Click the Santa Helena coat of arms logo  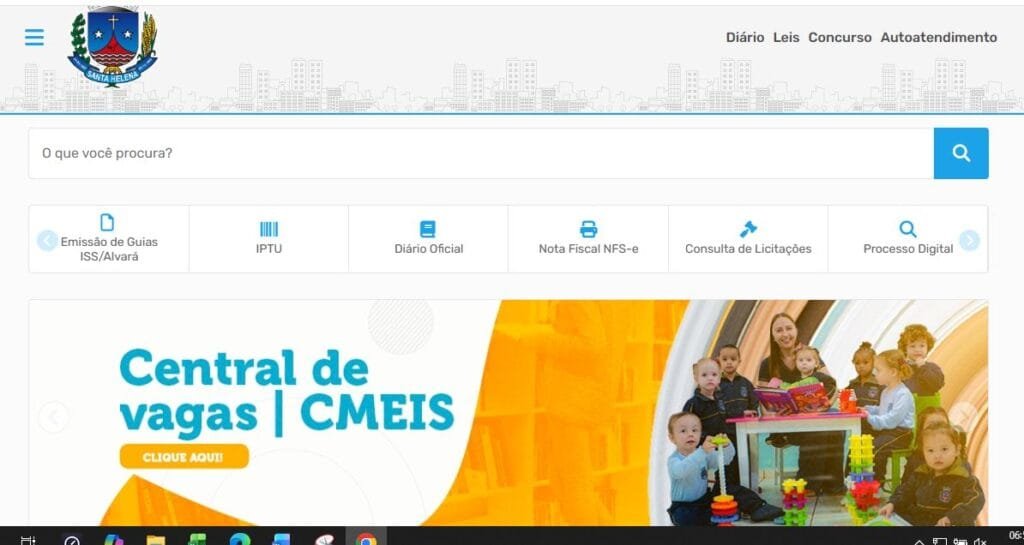[x=112, y=47]
